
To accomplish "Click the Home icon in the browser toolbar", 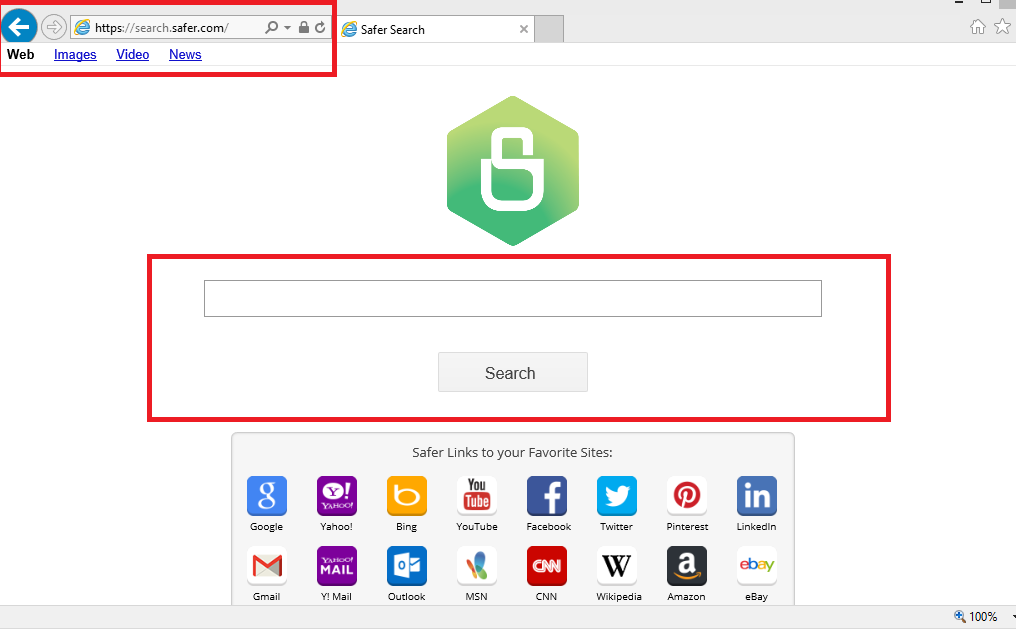I will tap(978, 27).
